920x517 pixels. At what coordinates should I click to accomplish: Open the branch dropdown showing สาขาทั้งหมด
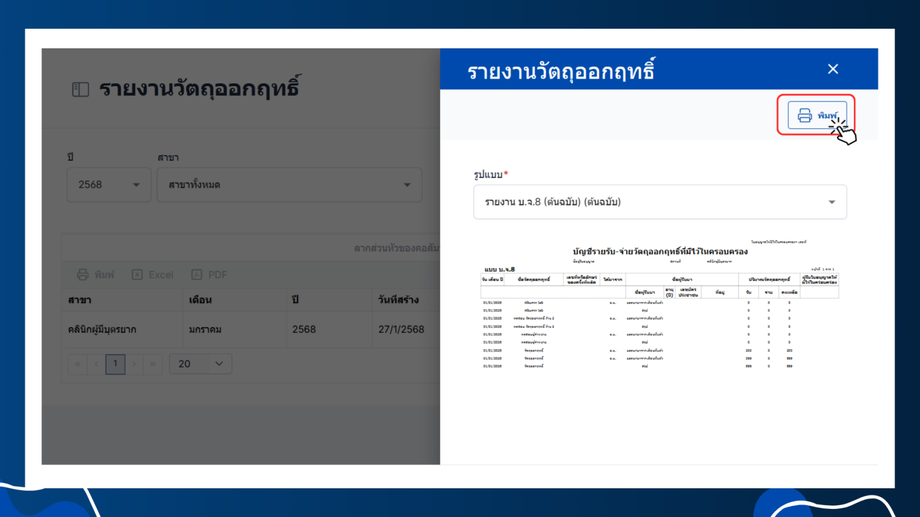[x=289, y=185]
